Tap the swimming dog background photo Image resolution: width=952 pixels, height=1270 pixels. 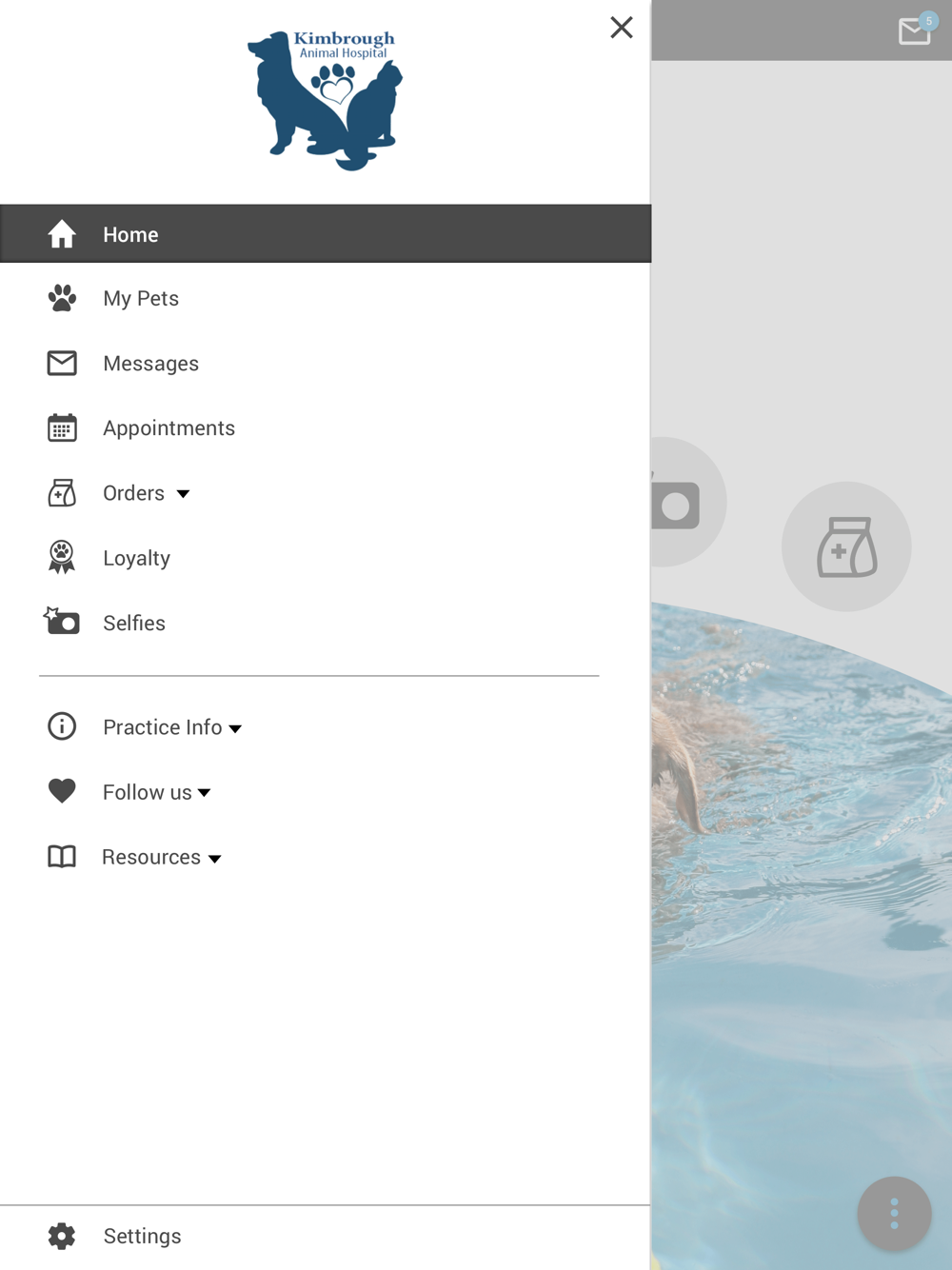click(802, 938)
